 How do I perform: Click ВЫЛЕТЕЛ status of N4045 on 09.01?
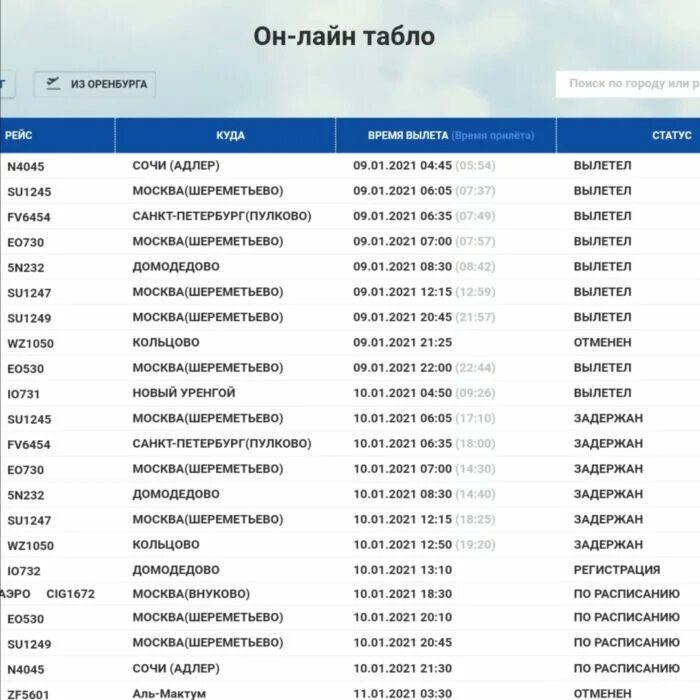pos(602,166)
